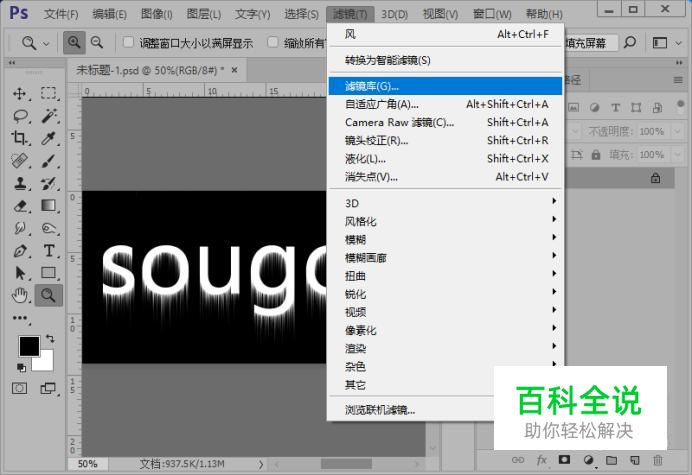
Task: Open the 文件(F) menu
Action: (61, 14)
